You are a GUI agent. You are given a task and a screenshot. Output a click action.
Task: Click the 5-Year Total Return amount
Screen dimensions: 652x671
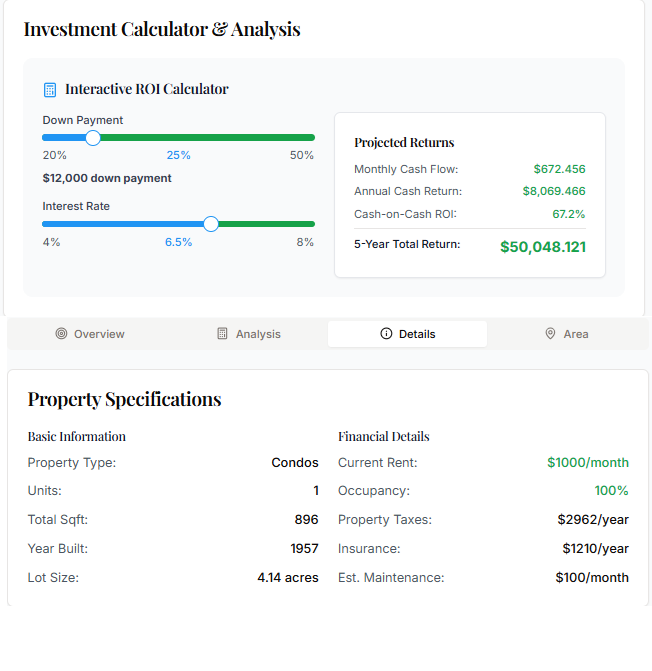(542, 247)
